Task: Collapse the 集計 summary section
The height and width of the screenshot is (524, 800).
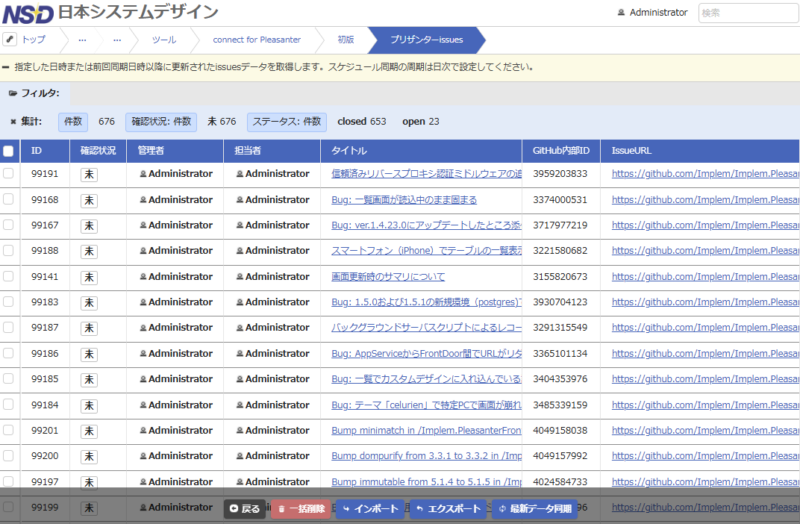Action: (x=32, y=121)
